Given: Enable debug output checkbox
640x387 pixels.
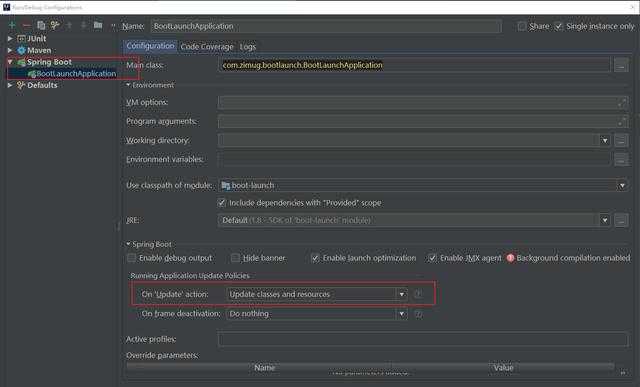Looking at the screenshot, I should 131,258.
